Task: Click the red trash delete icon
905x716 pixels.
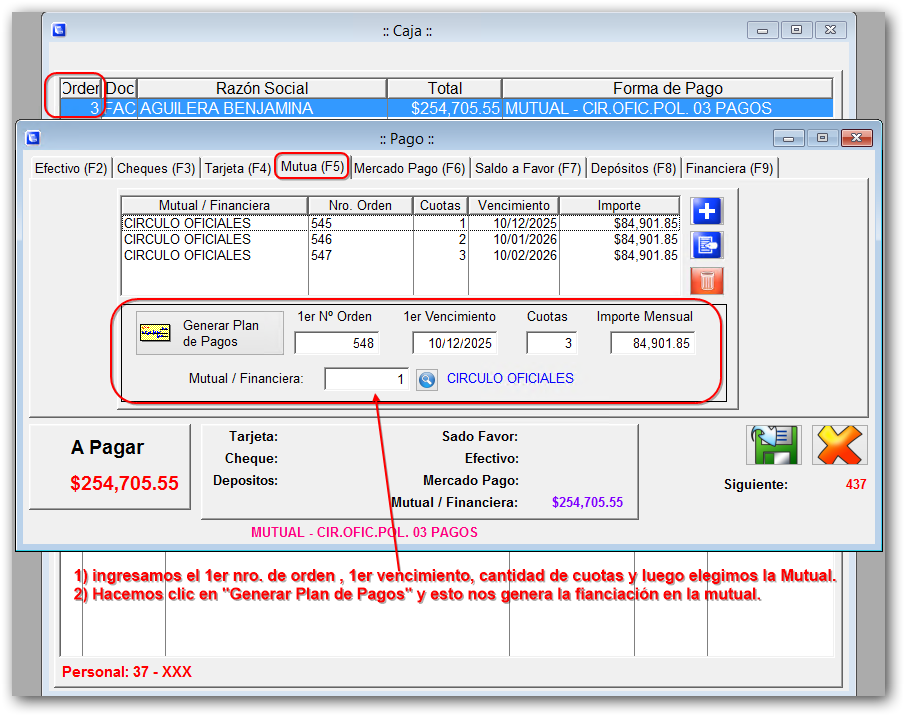Action: (707, 280)
